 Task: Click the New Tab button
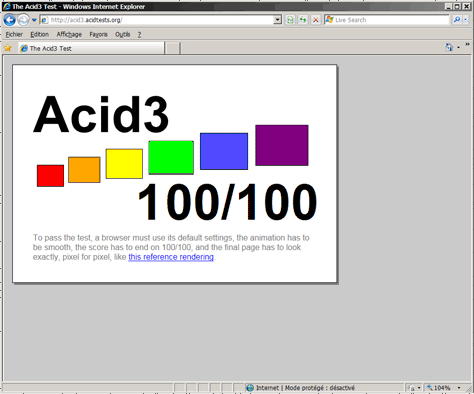tap(173, 48)
